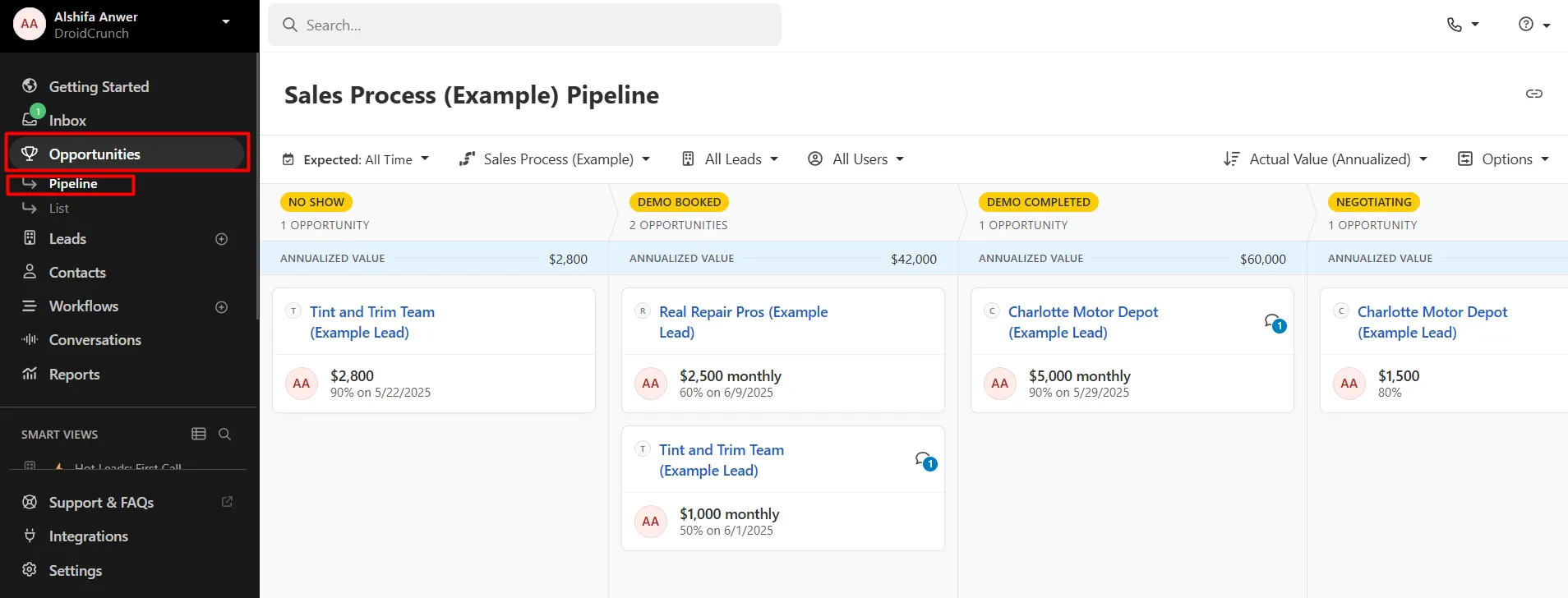The height and width of the screenshot is (598, 1568).
Task: Go to Inbox in sidebar
Action: pos(67,121)
